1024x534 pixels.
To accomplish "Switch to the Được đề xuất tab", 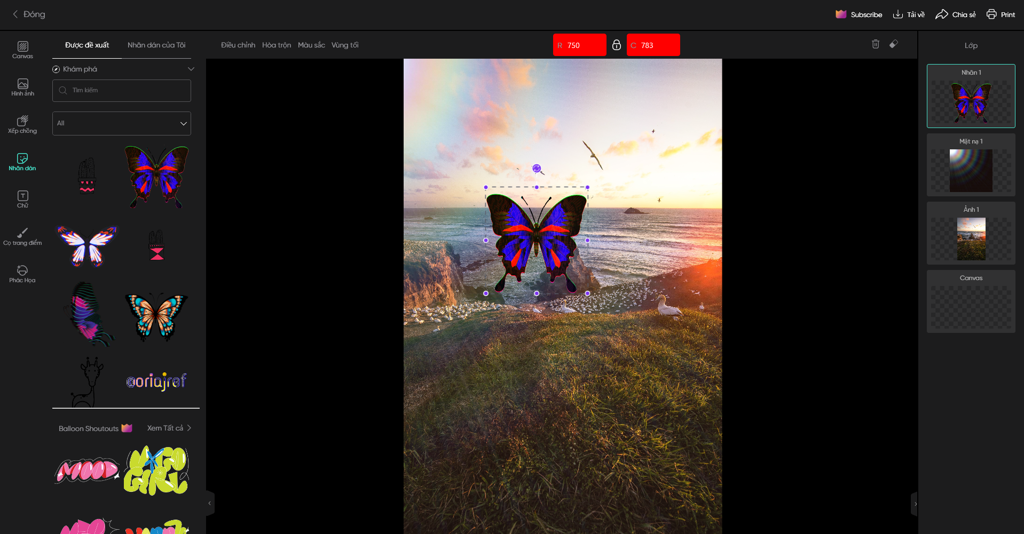I will [87, 45].
